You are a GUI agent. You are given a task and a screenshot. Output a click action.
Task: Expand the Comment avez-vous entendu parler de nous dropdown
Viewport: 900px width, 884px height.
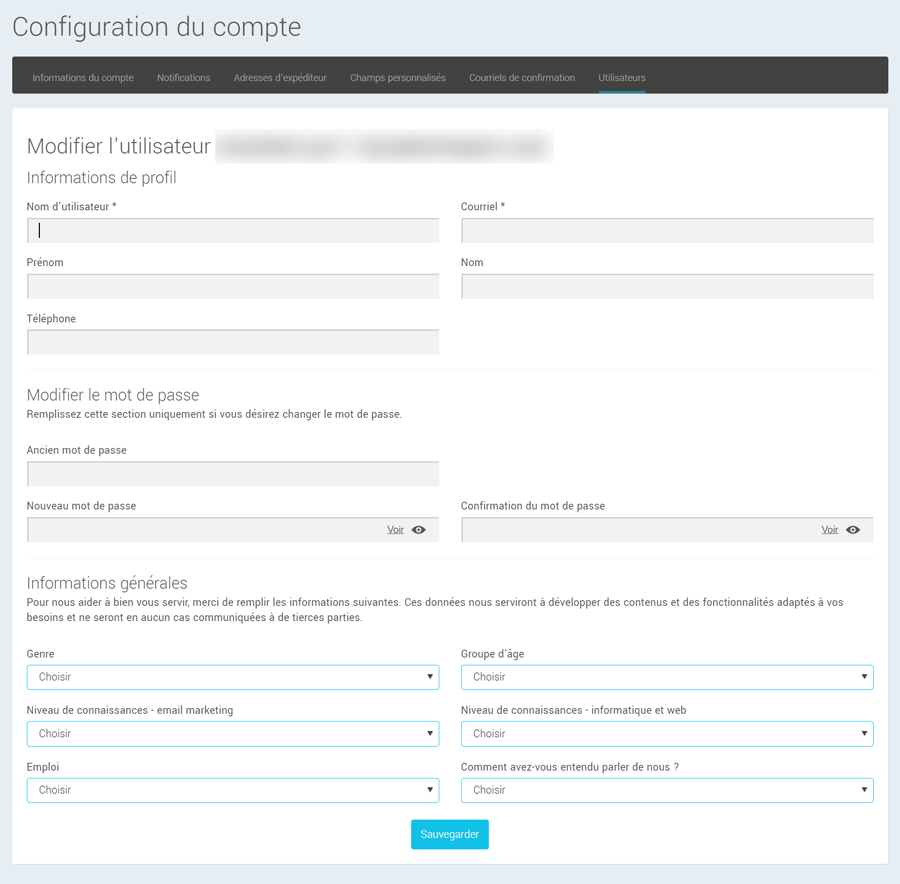point(666,790)
